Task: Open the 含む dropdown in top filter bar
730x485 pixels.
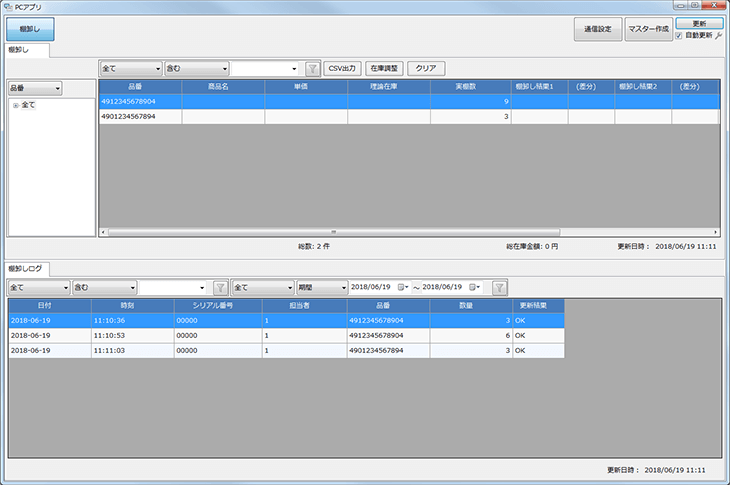Action: pyautogui.click(x=196, y=69)
